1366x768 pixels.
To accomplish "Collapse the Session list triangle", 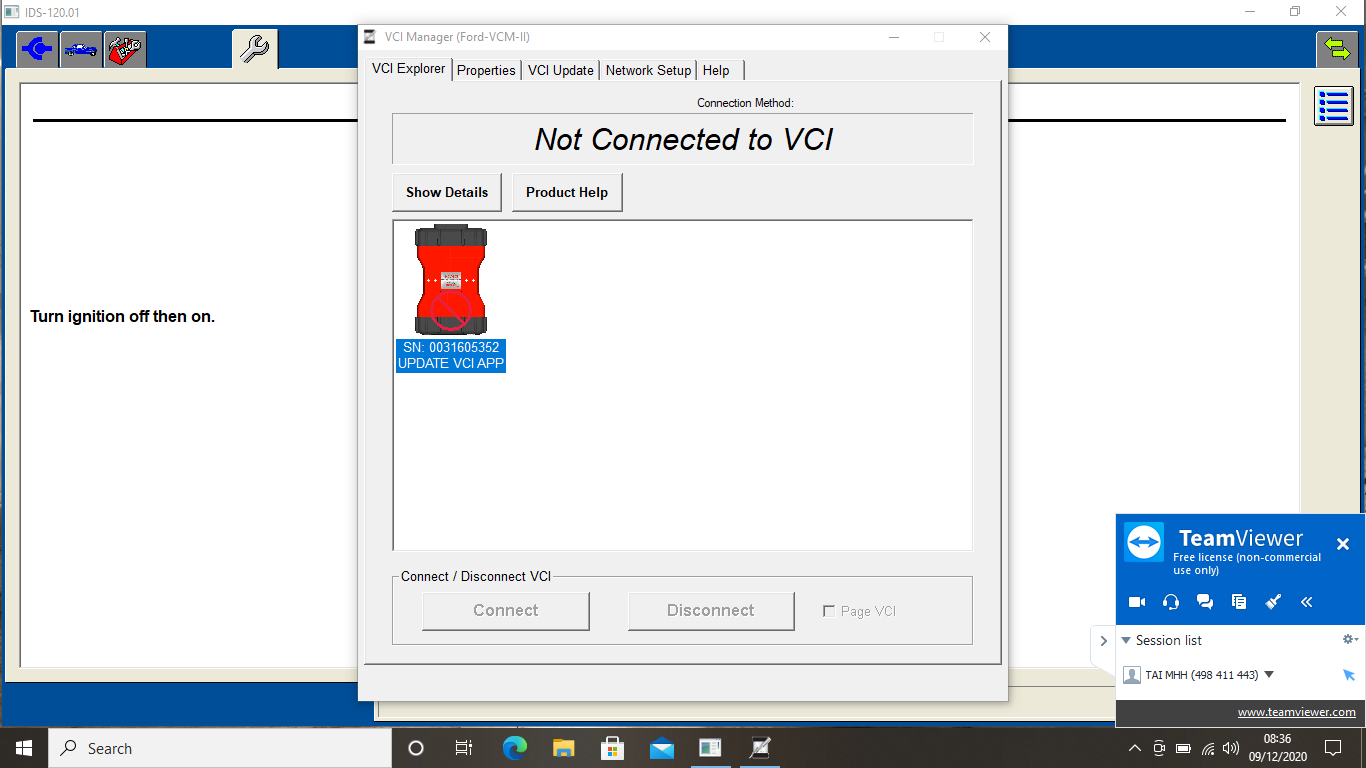I will coord(1126,640).
